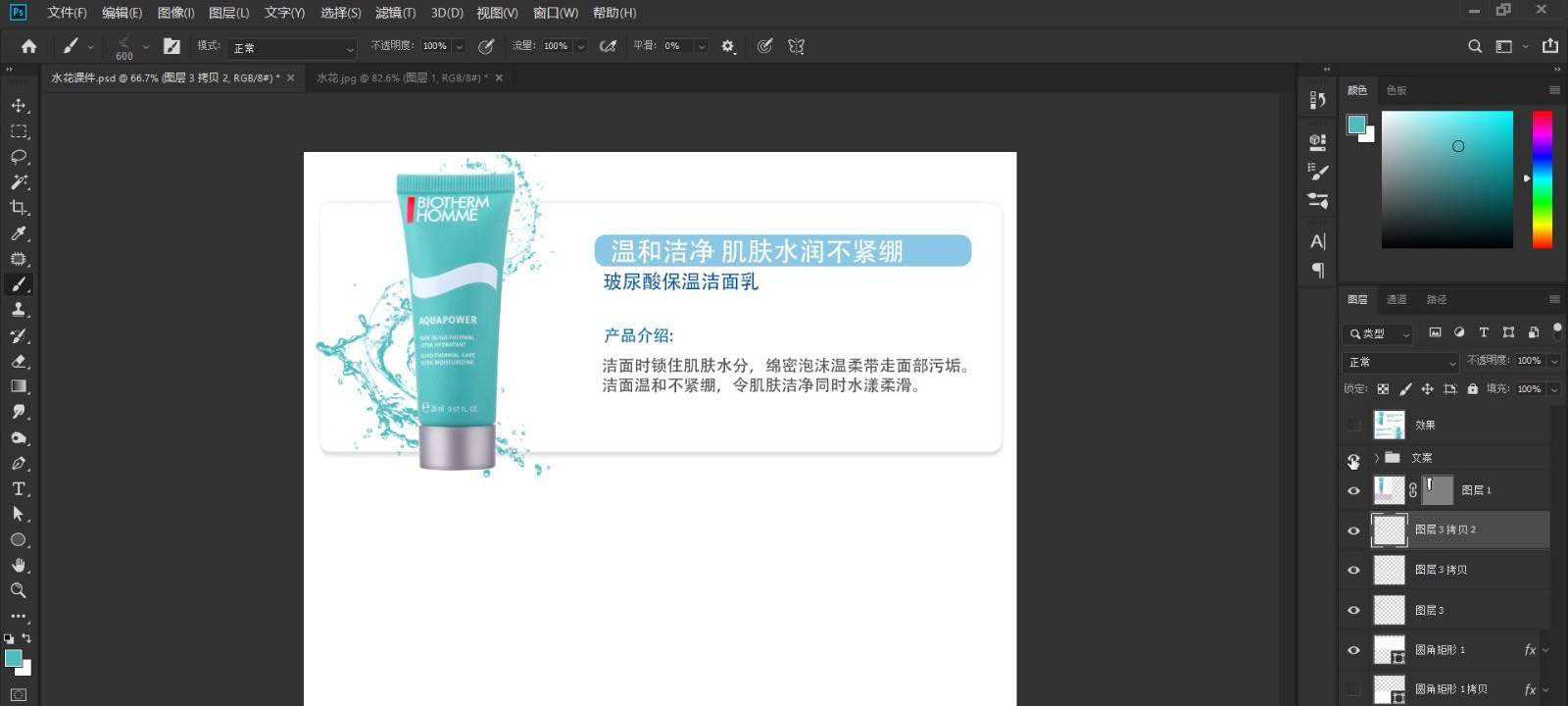
Task: Select the 图层 3 拷贝 layer thumbnail
Action: [1389, 570]
